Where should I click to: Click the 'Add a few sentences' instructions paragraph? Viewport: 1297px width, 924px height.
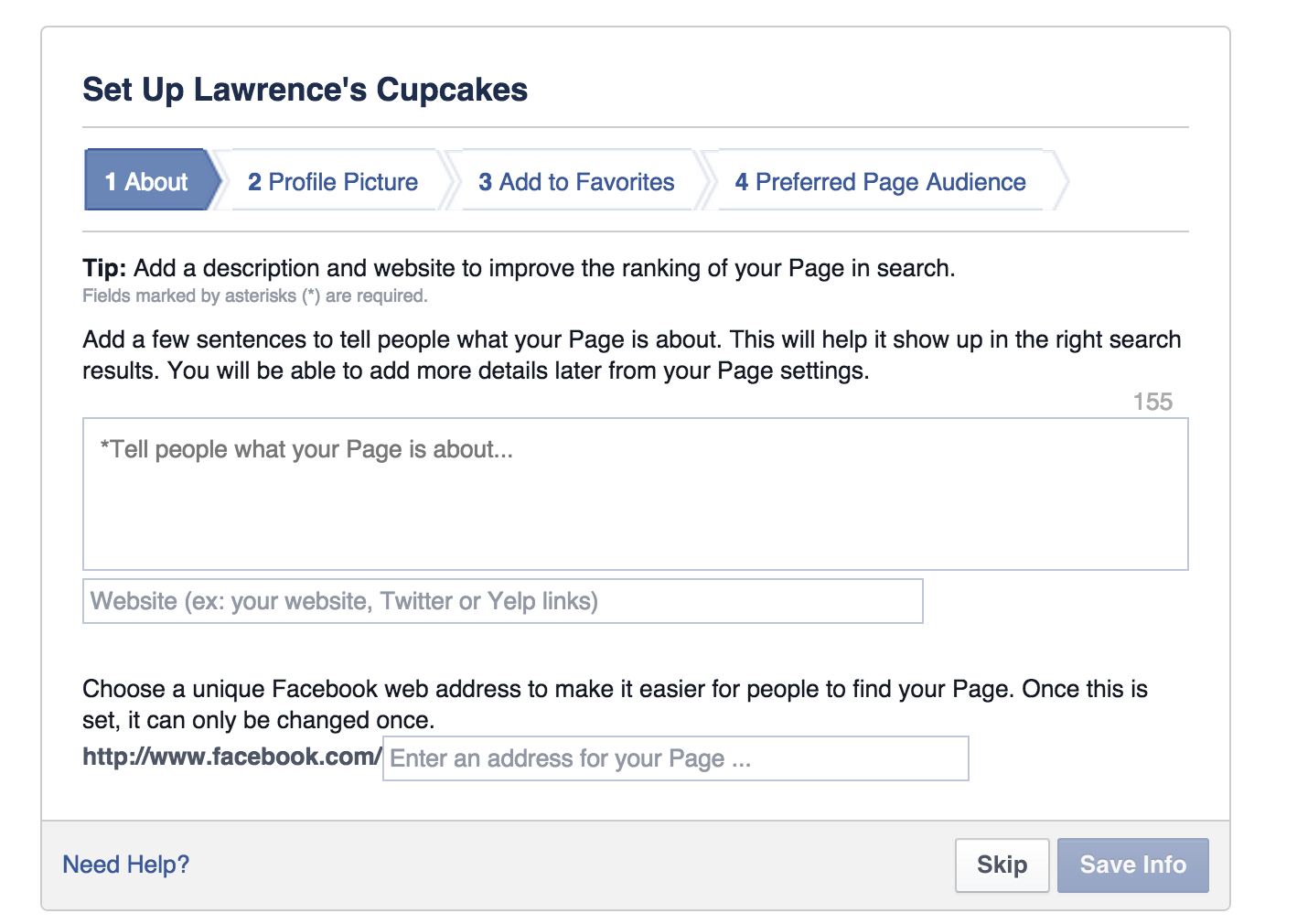point(632,355)
